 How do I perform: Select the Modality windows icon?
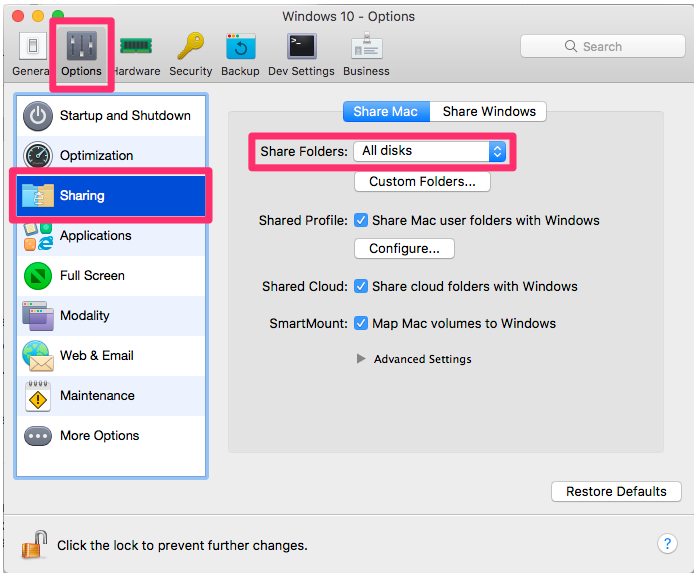tap(38, 316)
